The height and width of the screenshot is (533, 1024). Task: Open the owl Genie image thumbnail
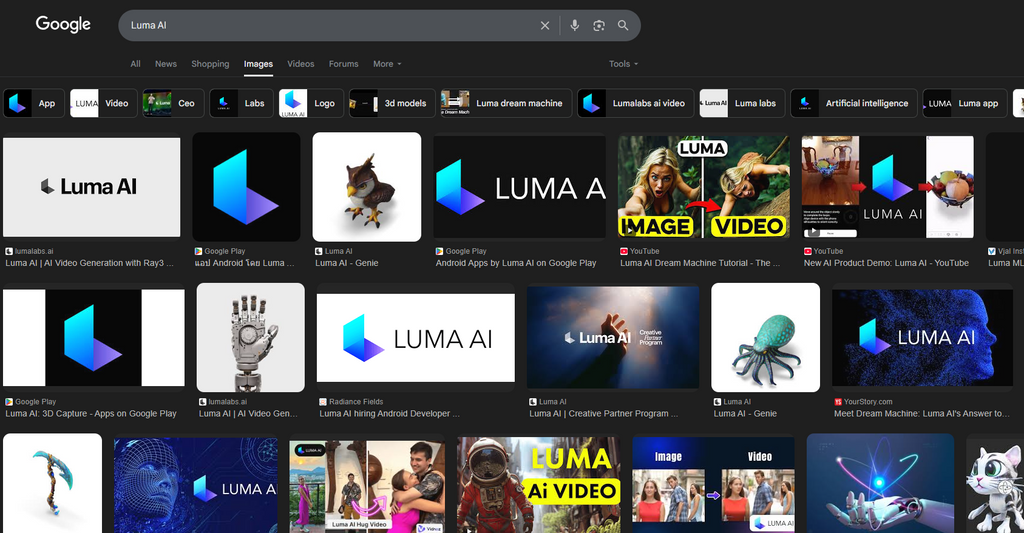point(367,187)
